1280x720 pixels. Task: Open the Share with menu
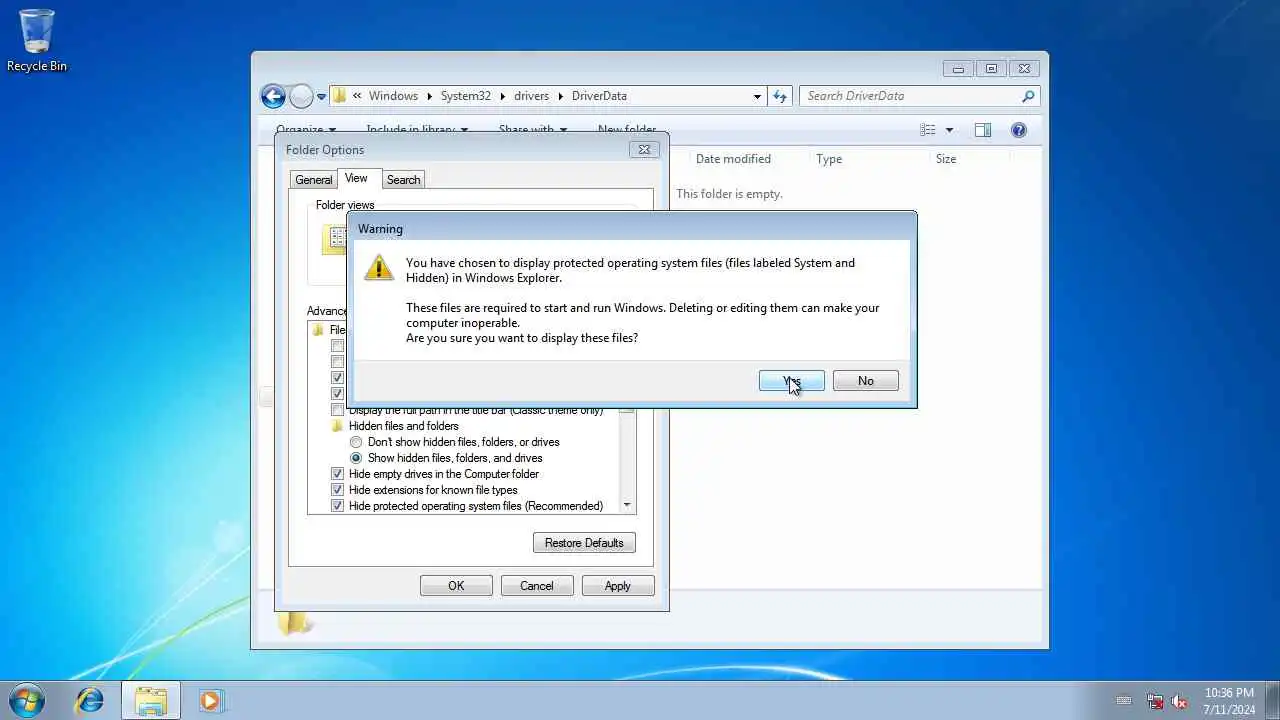[533, 130]
